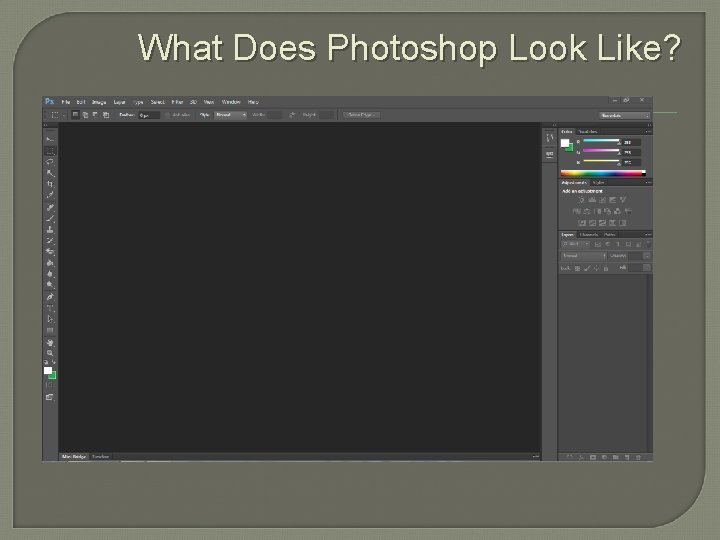Toggle Lock transparent pixels in Layers panel
The image size is (720, 540).
tap(578, 268)
